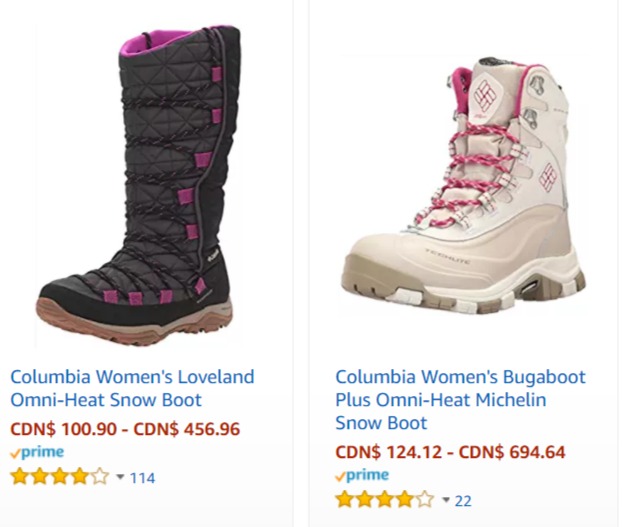Open the 22 customer reviews link
This screenshot has width=623, height=527.
(463, 501)
